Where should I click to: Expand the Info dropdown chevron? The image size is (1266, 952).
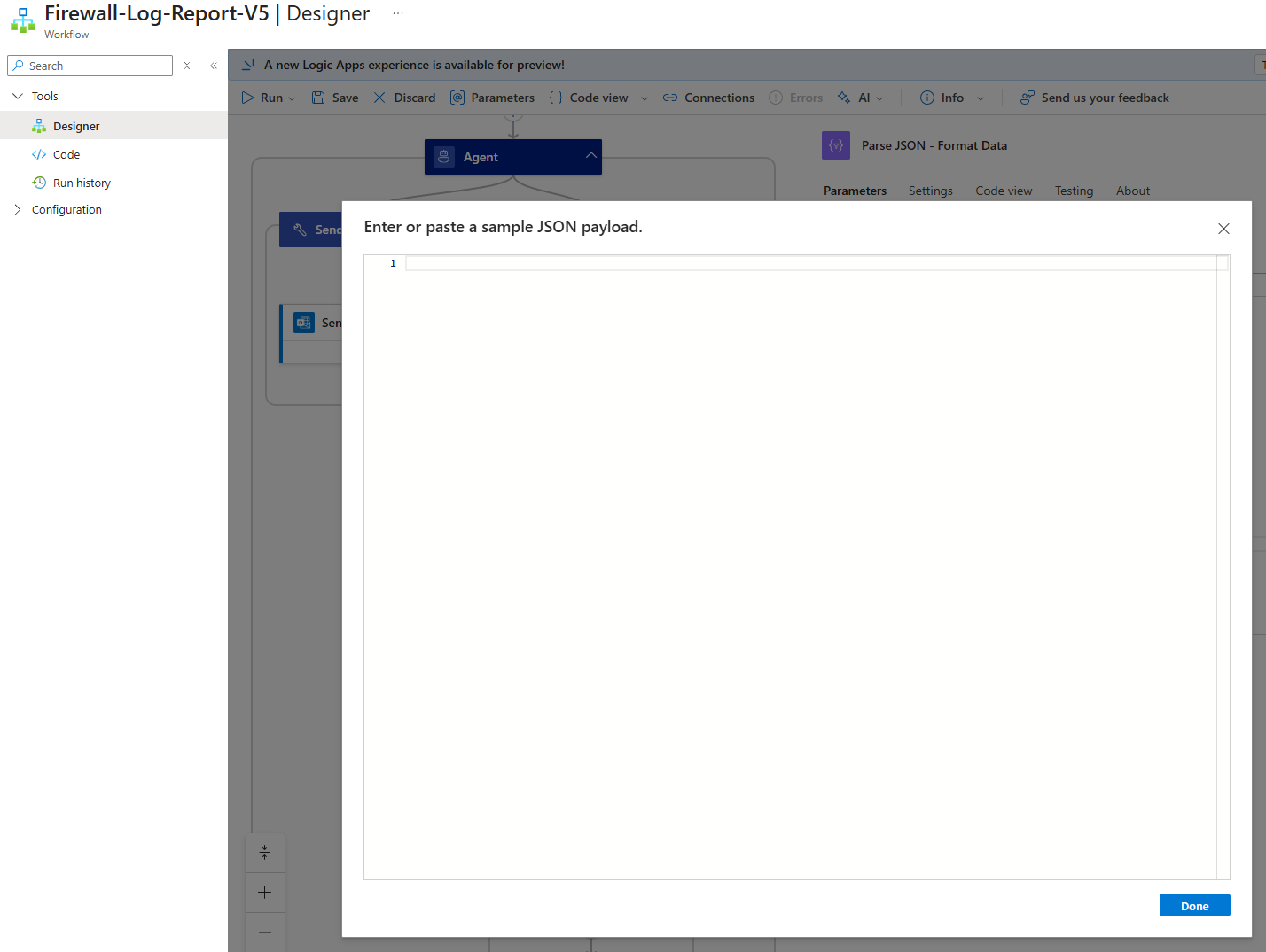tap(981, 98)
